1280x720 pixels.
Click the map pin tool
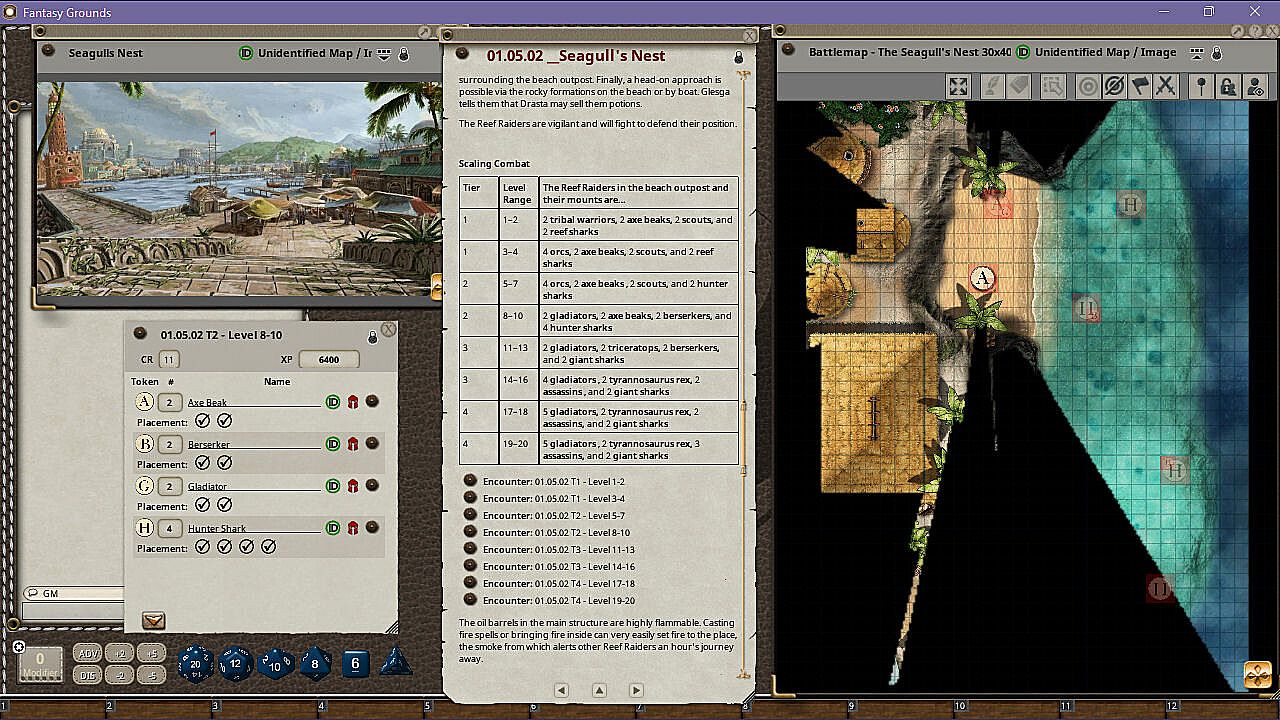pos(1202,87)
